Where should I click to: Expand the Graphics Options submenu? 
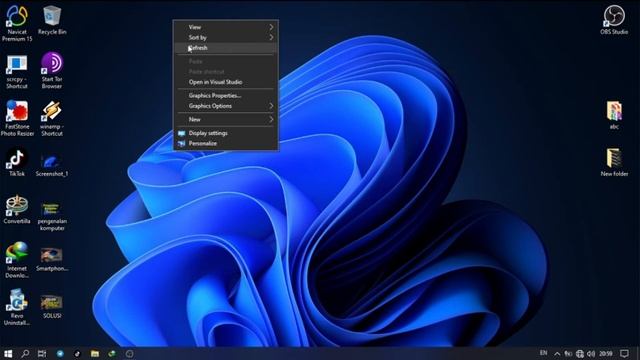pos(226,106)
